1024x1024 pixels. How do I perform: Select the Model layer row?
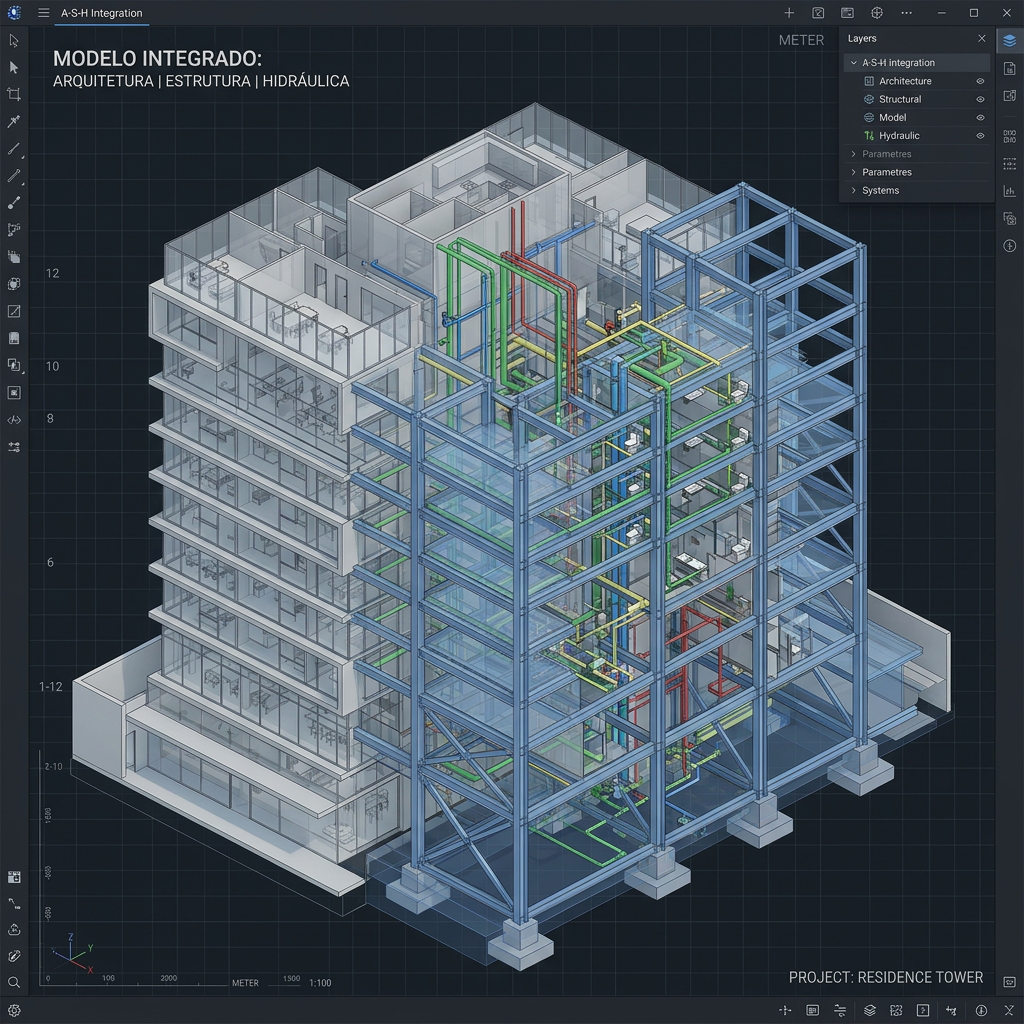[x=917, y=118]
